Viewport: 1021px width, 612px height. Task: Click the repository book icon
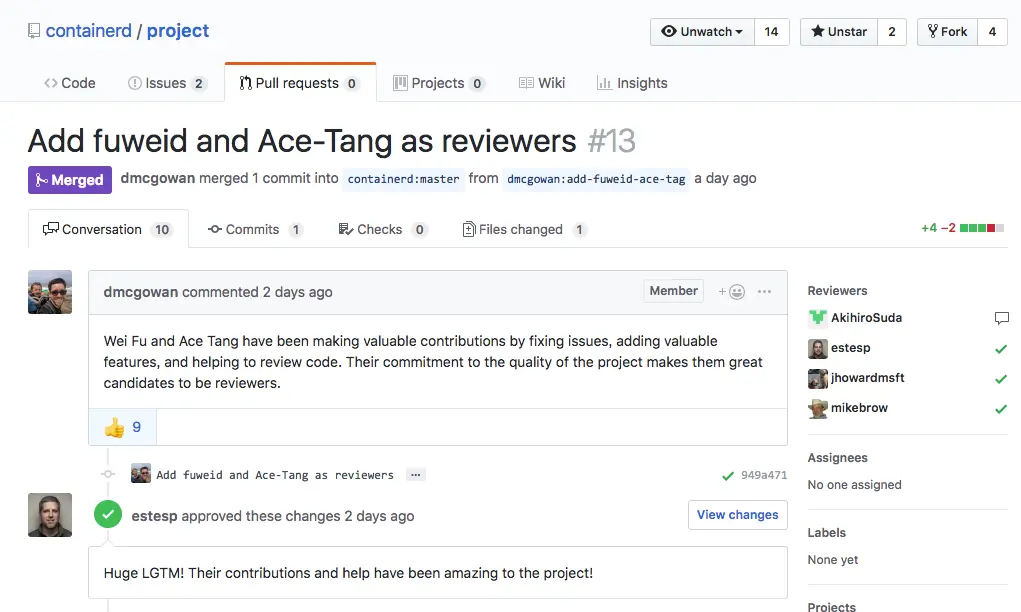pos(34,31)
